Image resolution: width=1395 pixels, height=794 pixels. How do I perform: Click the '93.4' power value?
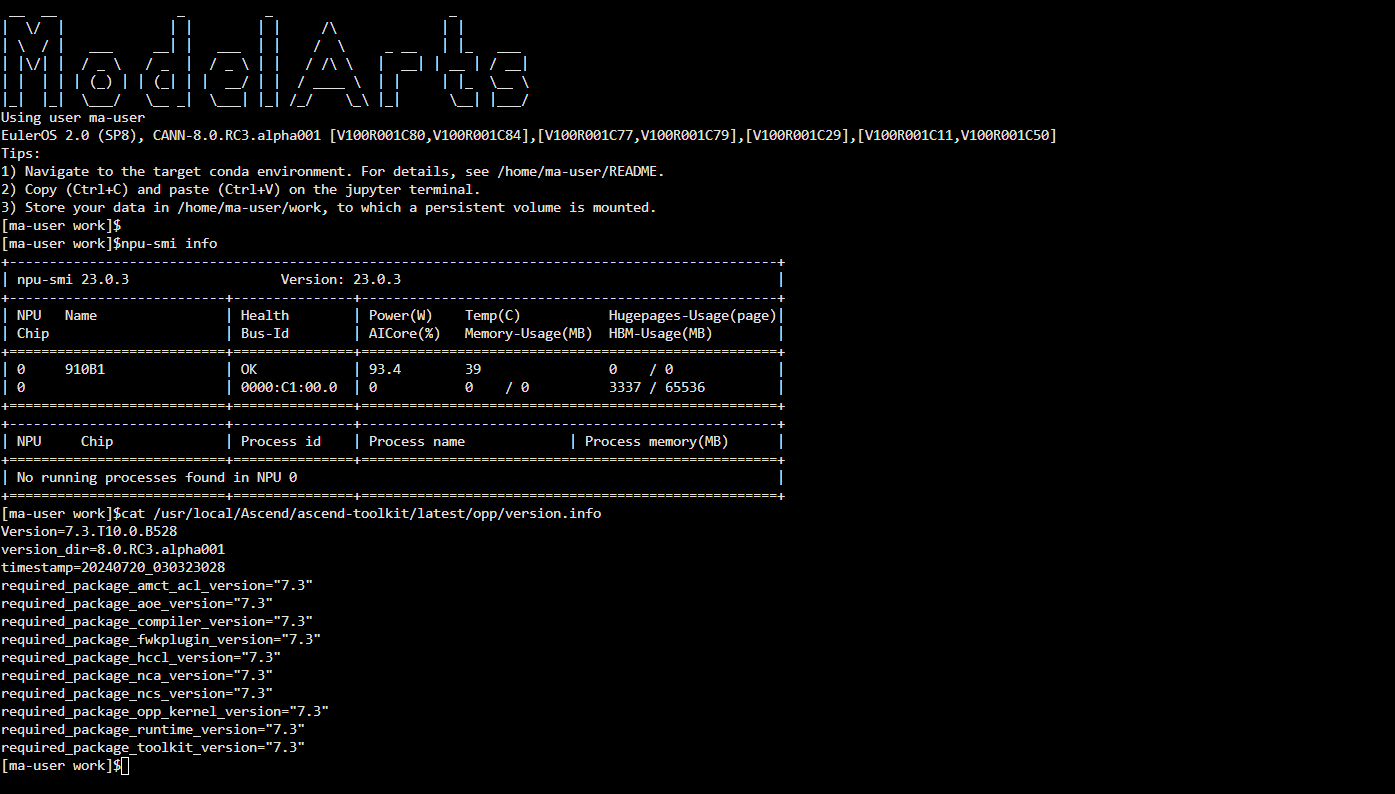tap(385, 369)
